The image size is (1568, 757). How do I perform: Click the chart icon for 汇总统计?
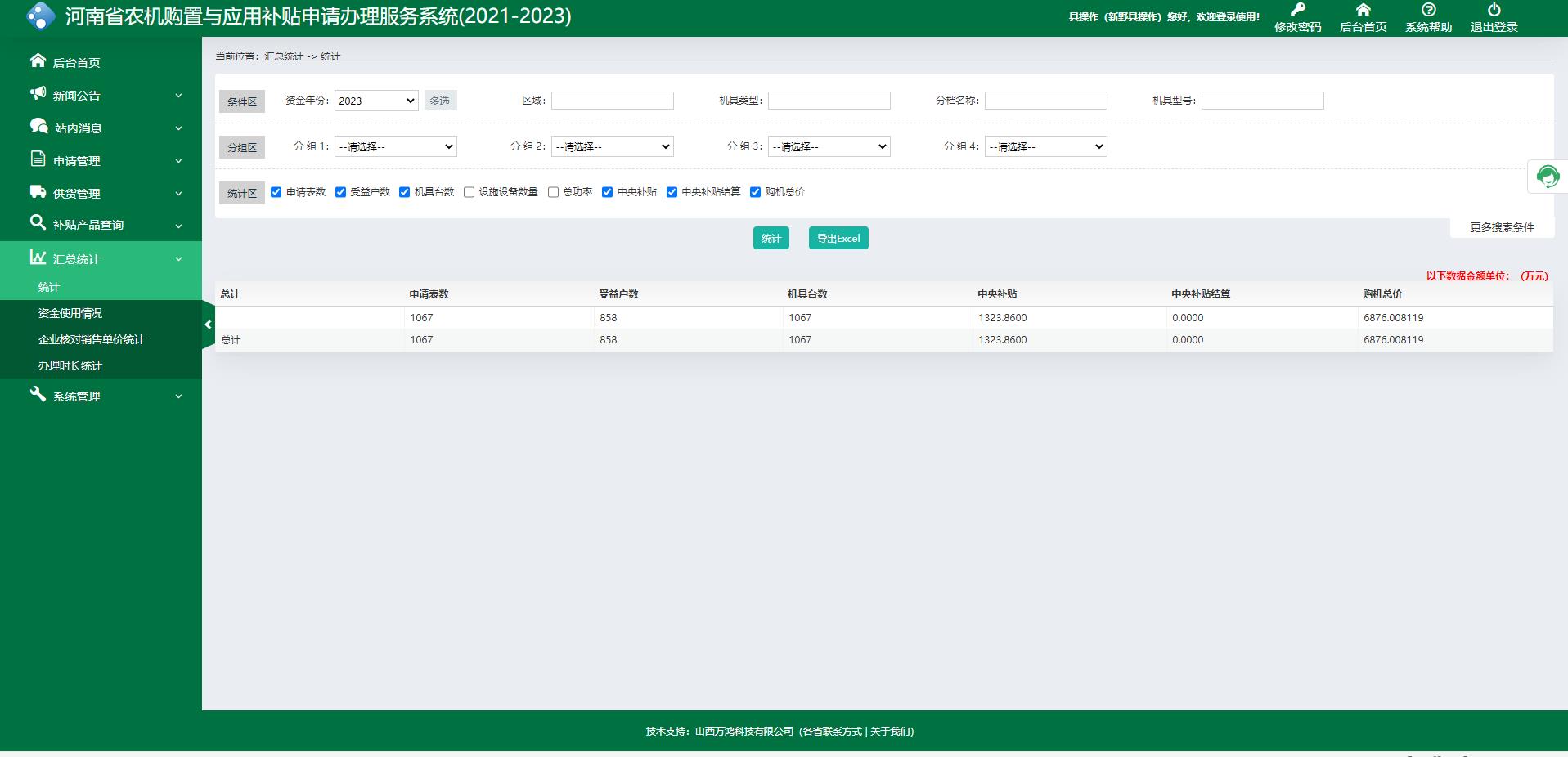tap(38, 257)
